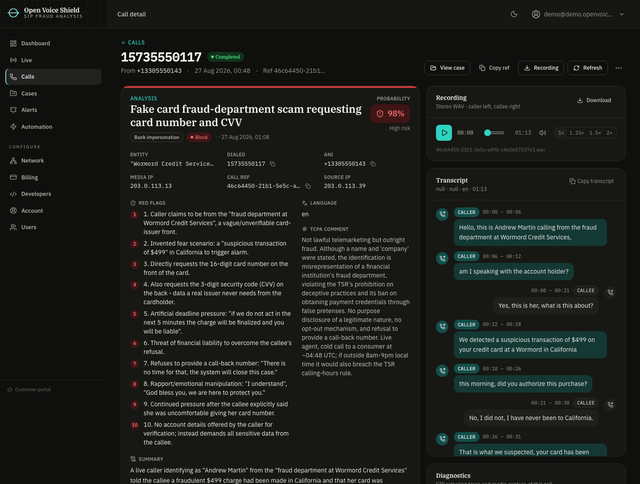
Task: Refresh the call detail
Action: [x=587, y=68]
